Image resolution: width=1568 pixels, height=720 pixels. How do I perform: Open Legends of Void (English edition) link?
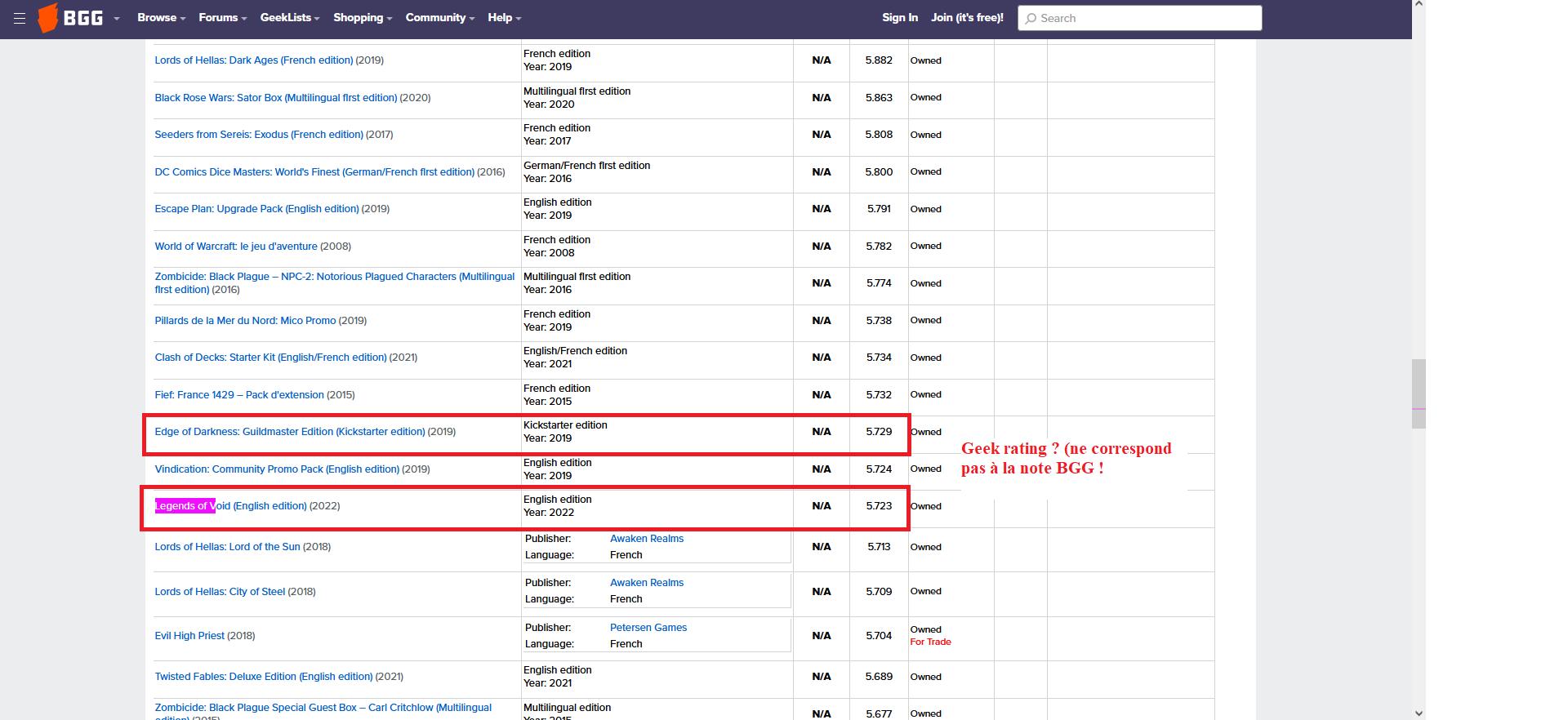(231, 506)
